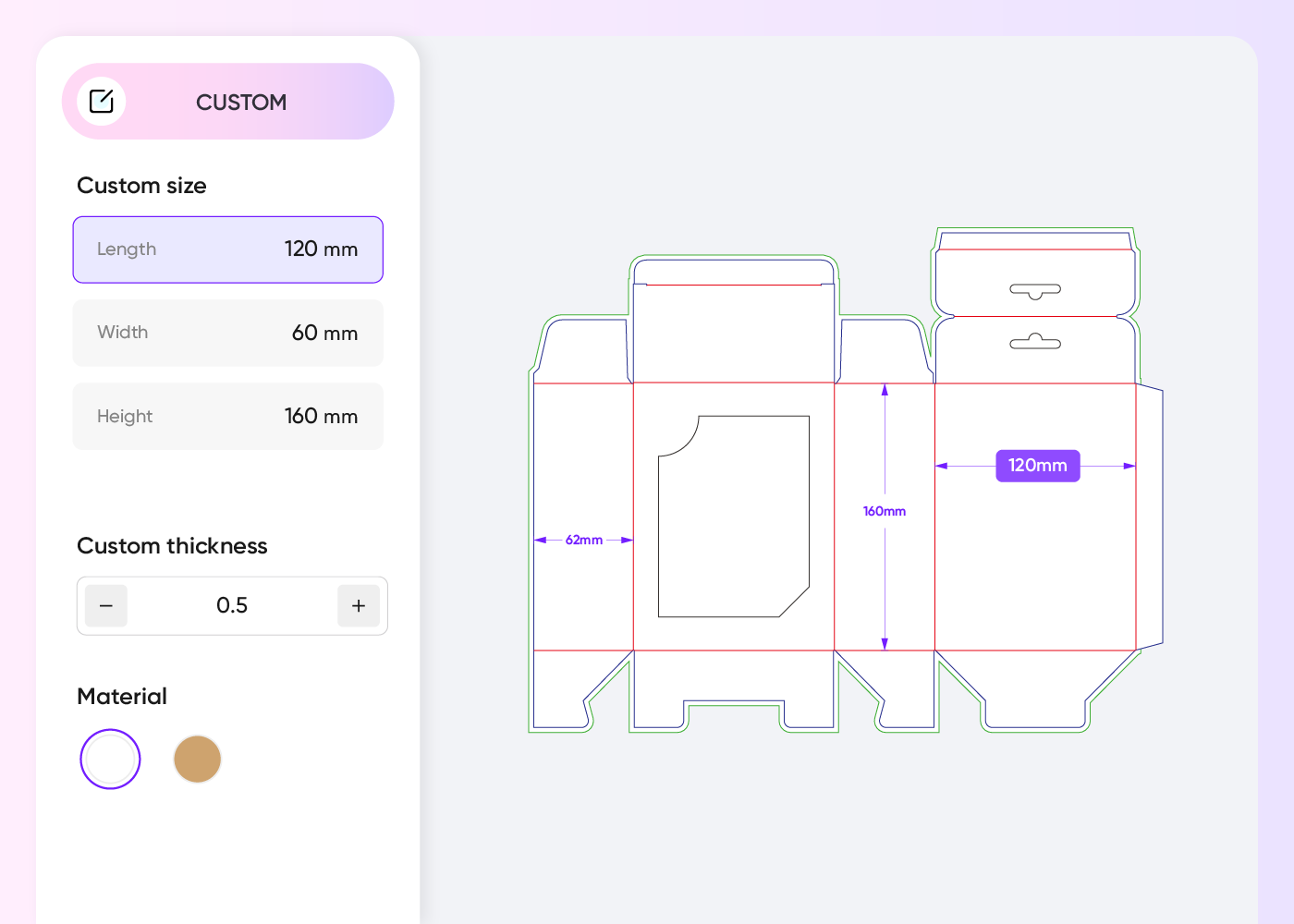This screenshot has width=1294, height=924.
Task: Click the Height field showing 160 mm
Action: [228, 416]
